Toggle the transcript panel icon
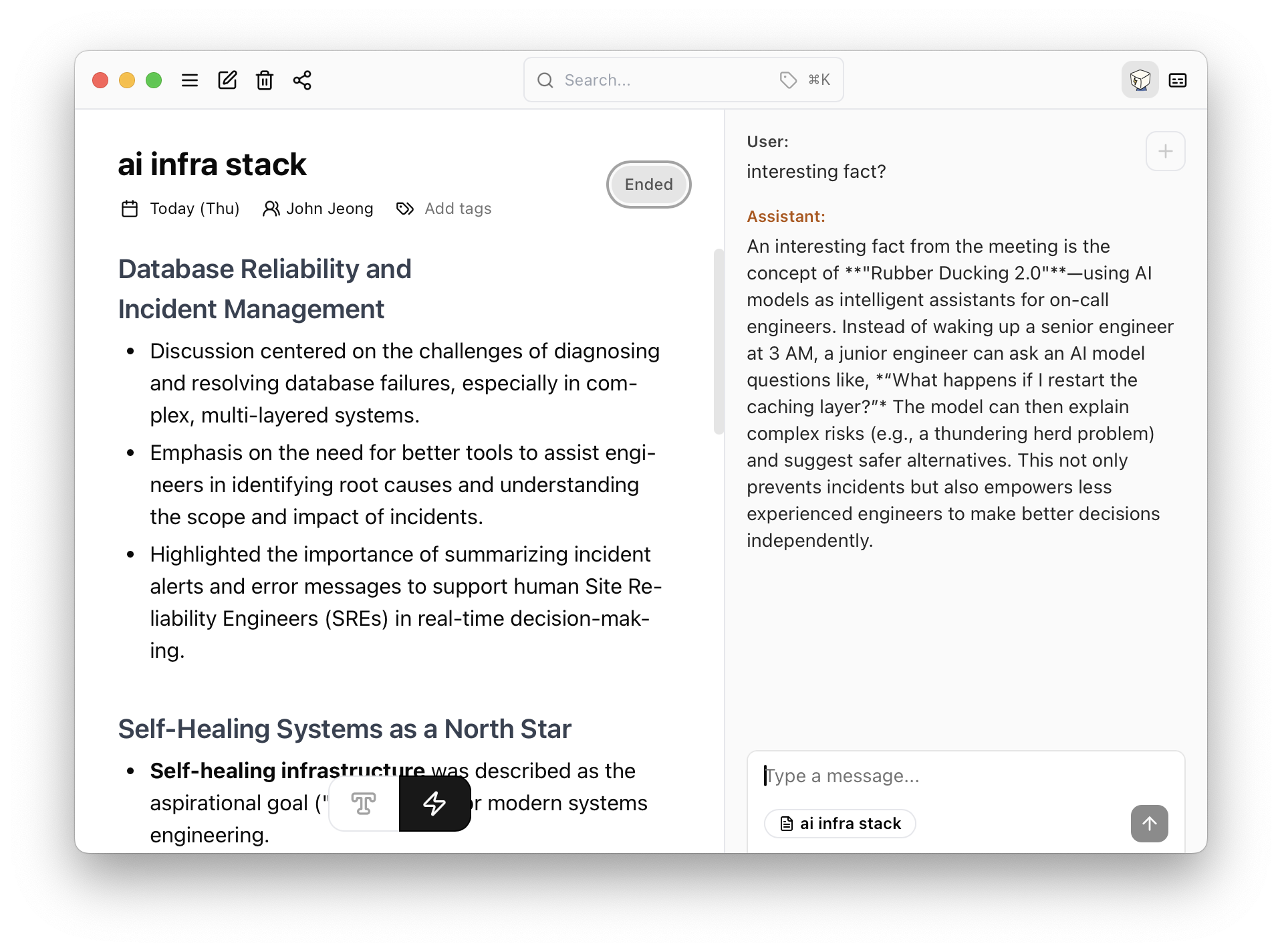 pyautogui.click(x=1177, y=80)
